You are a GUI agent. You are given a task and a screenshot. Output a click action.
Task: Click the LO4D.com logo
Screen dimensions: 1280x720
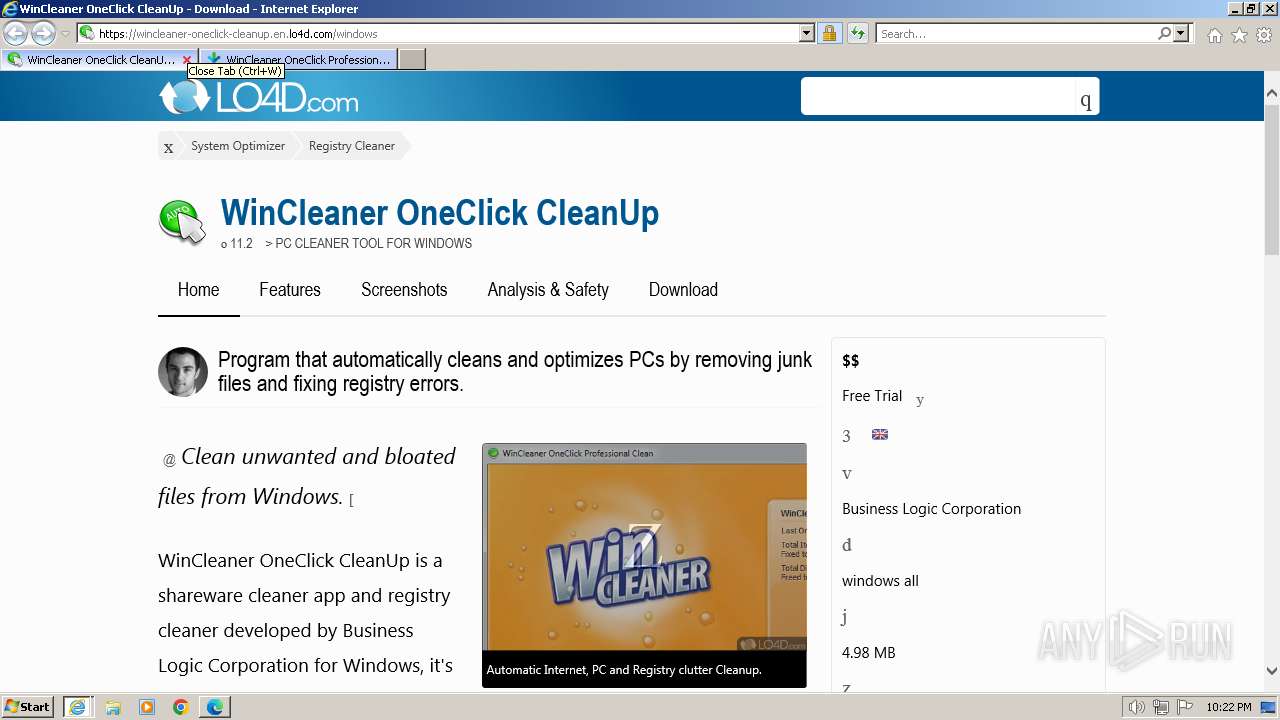259,97
